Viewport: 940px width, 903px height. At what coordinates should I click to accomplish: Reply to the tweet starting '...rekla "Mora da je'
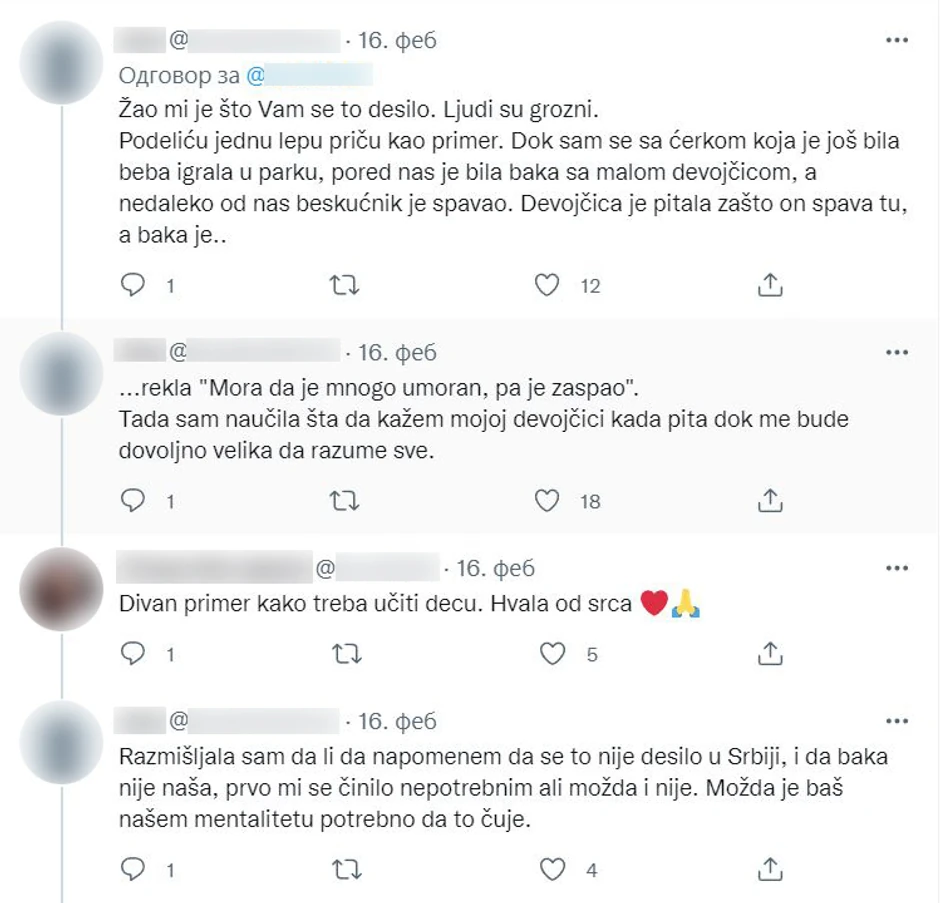(132, 500)
